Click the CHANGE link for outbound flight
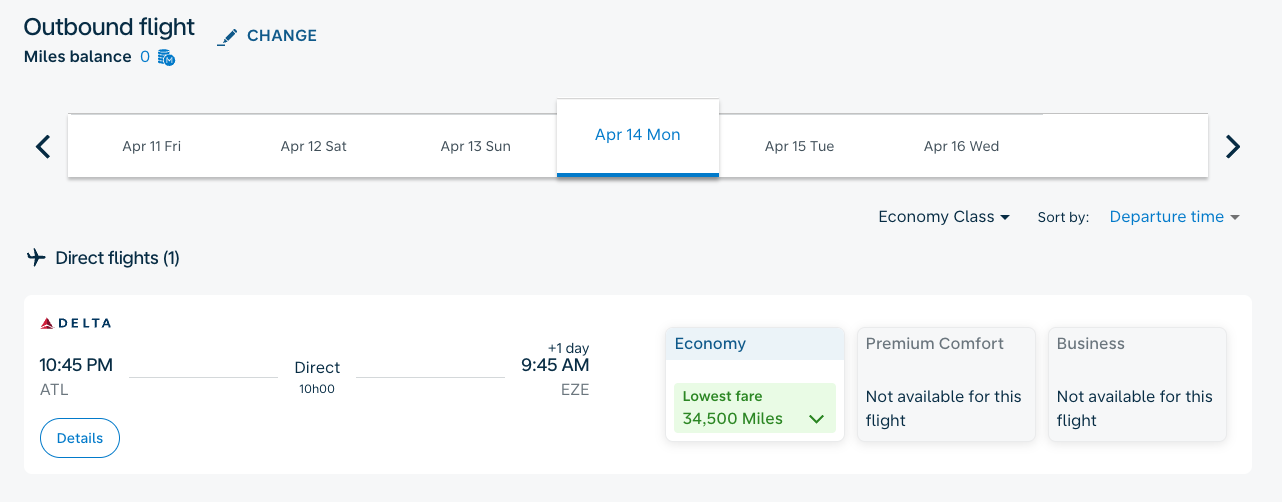This screenshot has height=502, width=1282. tap(282, 36)
